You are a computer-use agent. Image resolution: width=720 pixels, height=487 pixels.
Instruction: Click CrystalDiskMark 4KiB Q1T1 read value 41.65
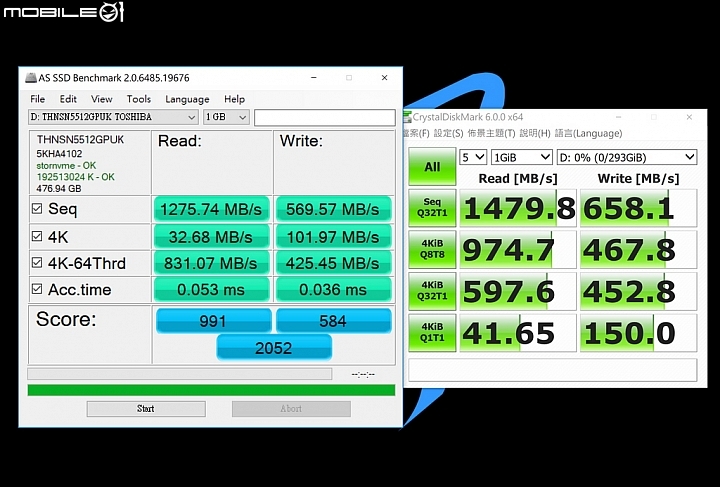pos(518,333)
